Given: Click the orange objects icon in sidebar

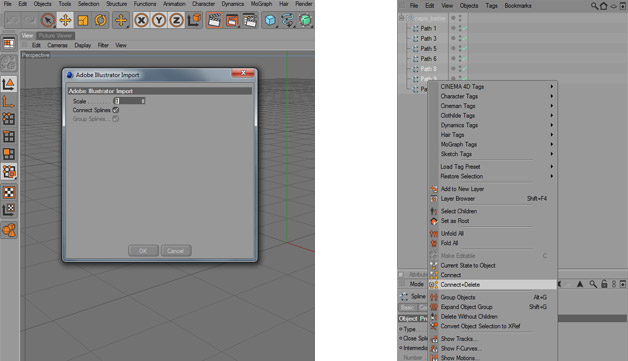Looking at the screenshot, I should 9,230.
